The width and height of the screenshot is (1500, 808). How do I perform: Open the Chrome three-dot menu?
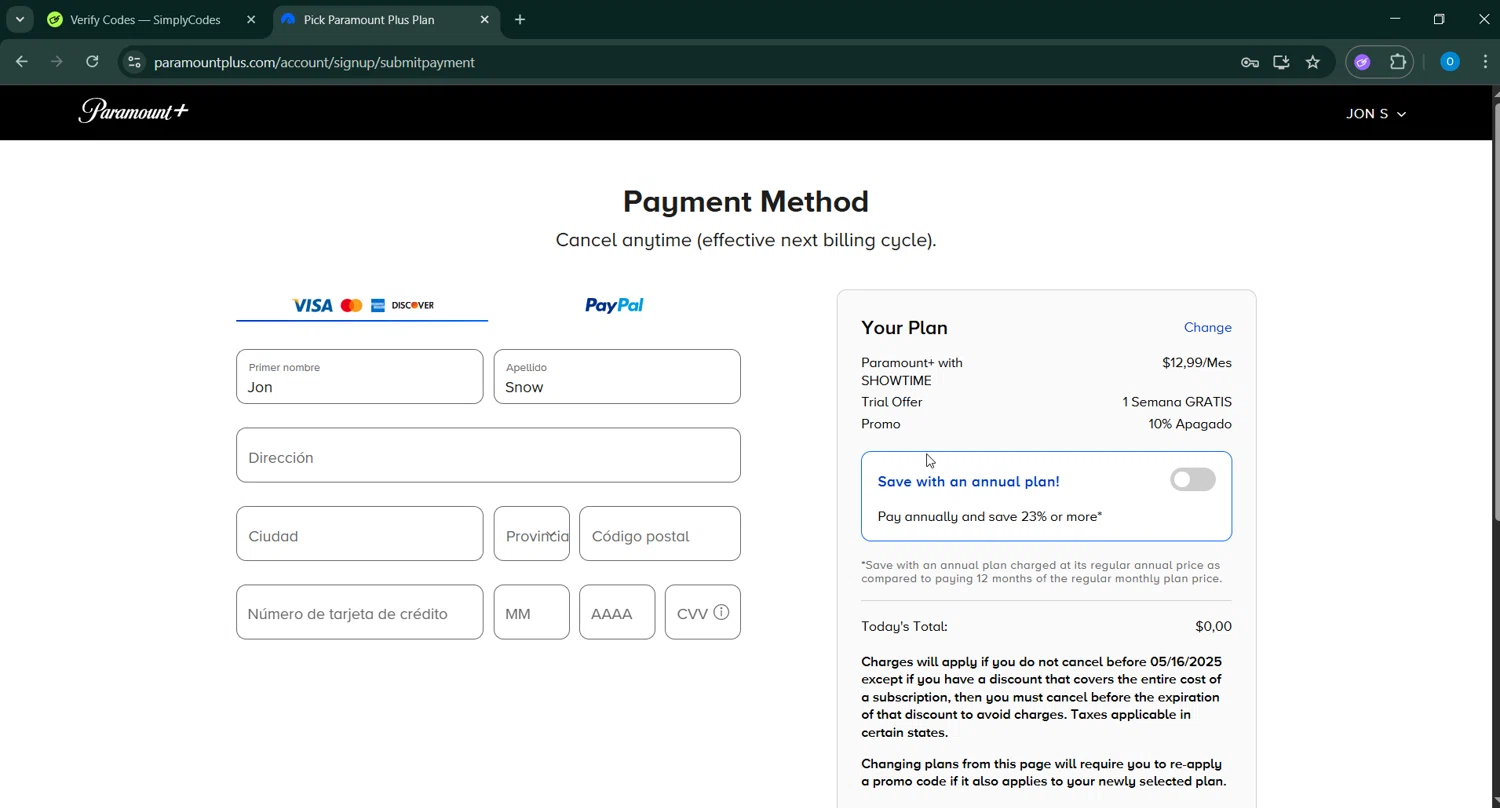[1485, 62]
